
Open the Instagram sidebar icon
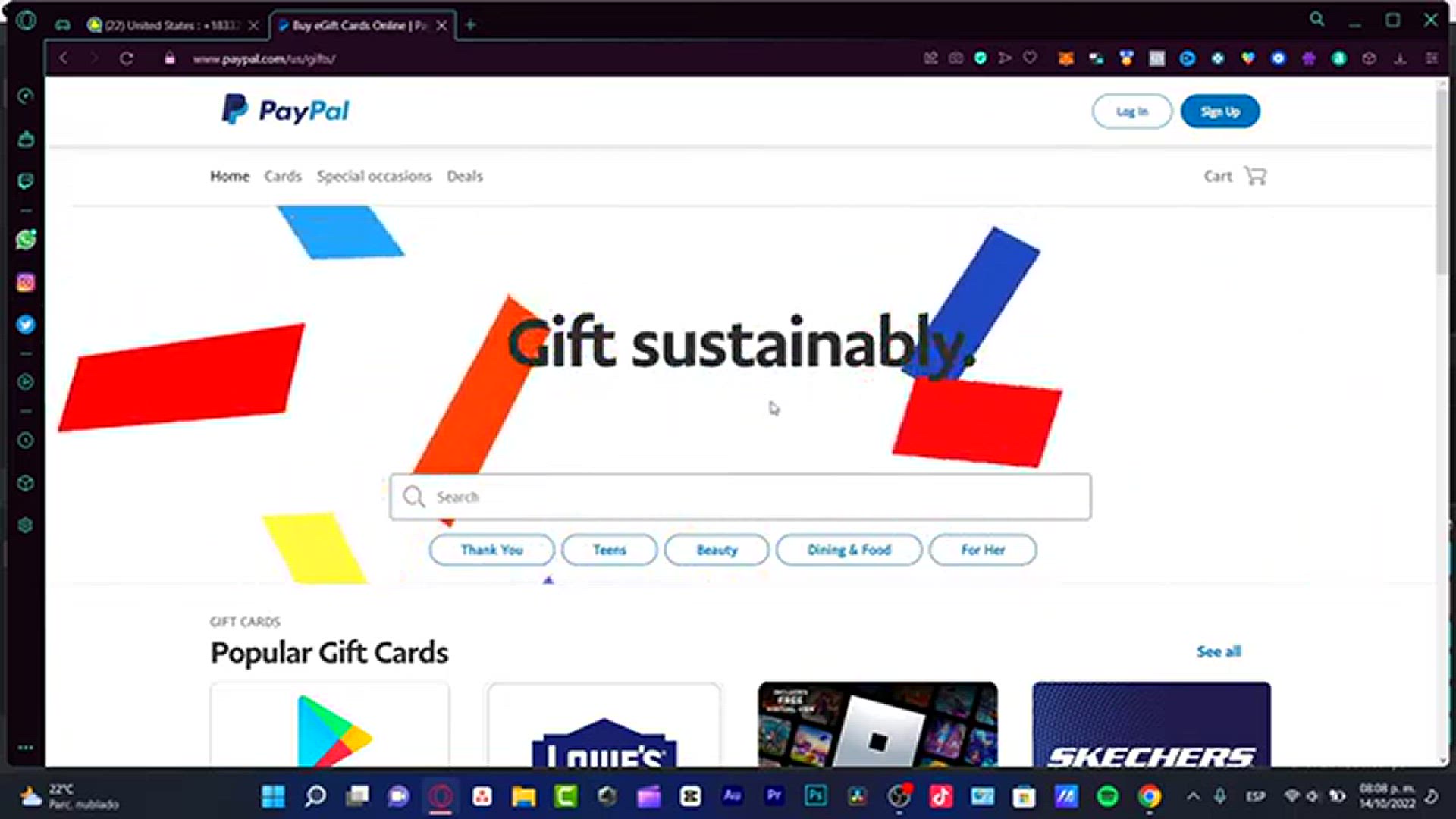26,283
